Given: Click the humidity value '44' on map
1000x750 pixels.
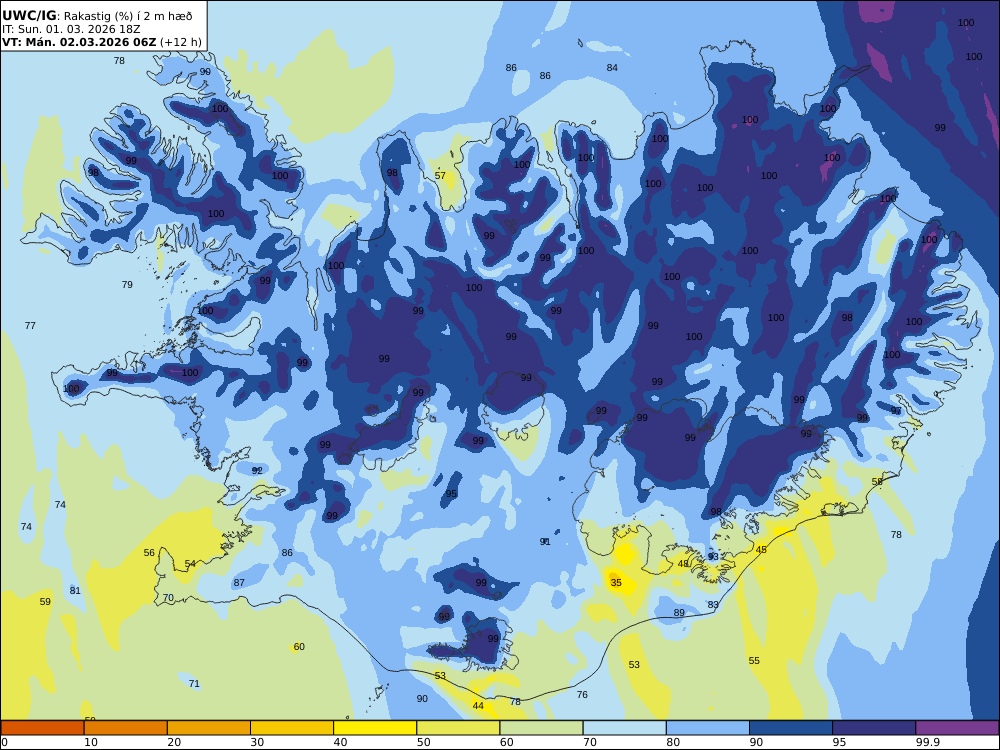Looking at the screenshot, I should point(478,705).
